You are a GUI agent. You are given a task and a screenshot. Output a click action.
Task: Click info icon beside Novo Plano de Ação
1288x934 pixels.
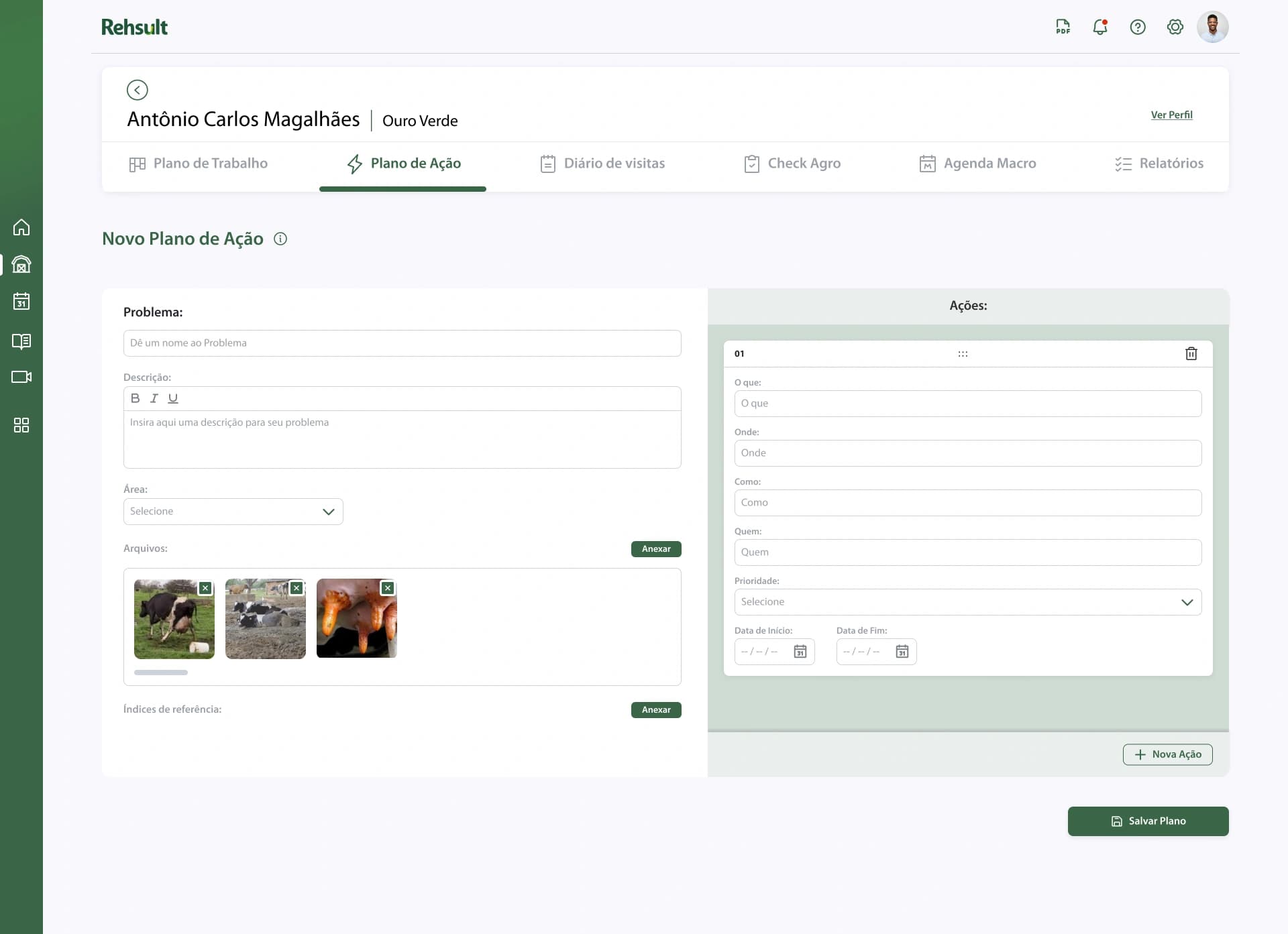coord(280,239)
